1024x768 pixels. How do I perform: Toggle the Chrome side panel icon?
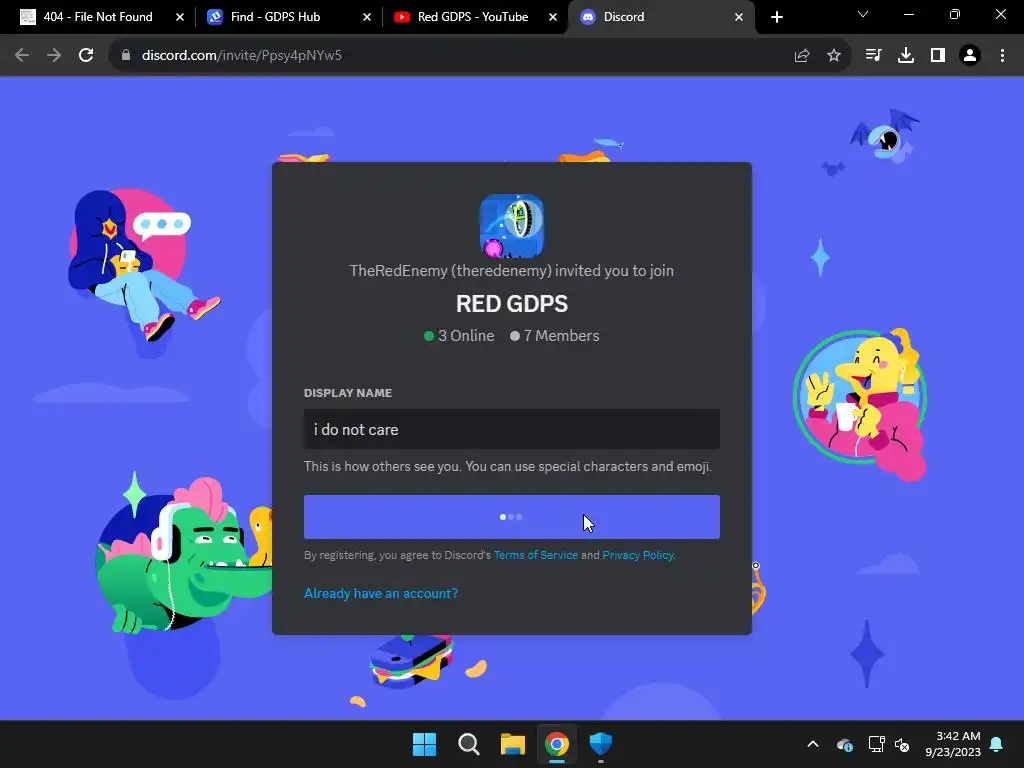tap(938, 55)
